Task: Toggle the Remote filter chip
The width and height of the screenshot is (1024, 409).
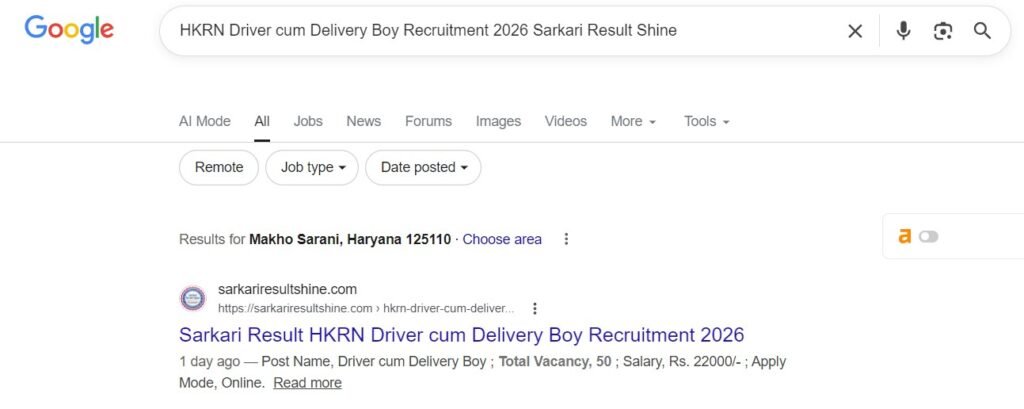Action: click(219, 167)
